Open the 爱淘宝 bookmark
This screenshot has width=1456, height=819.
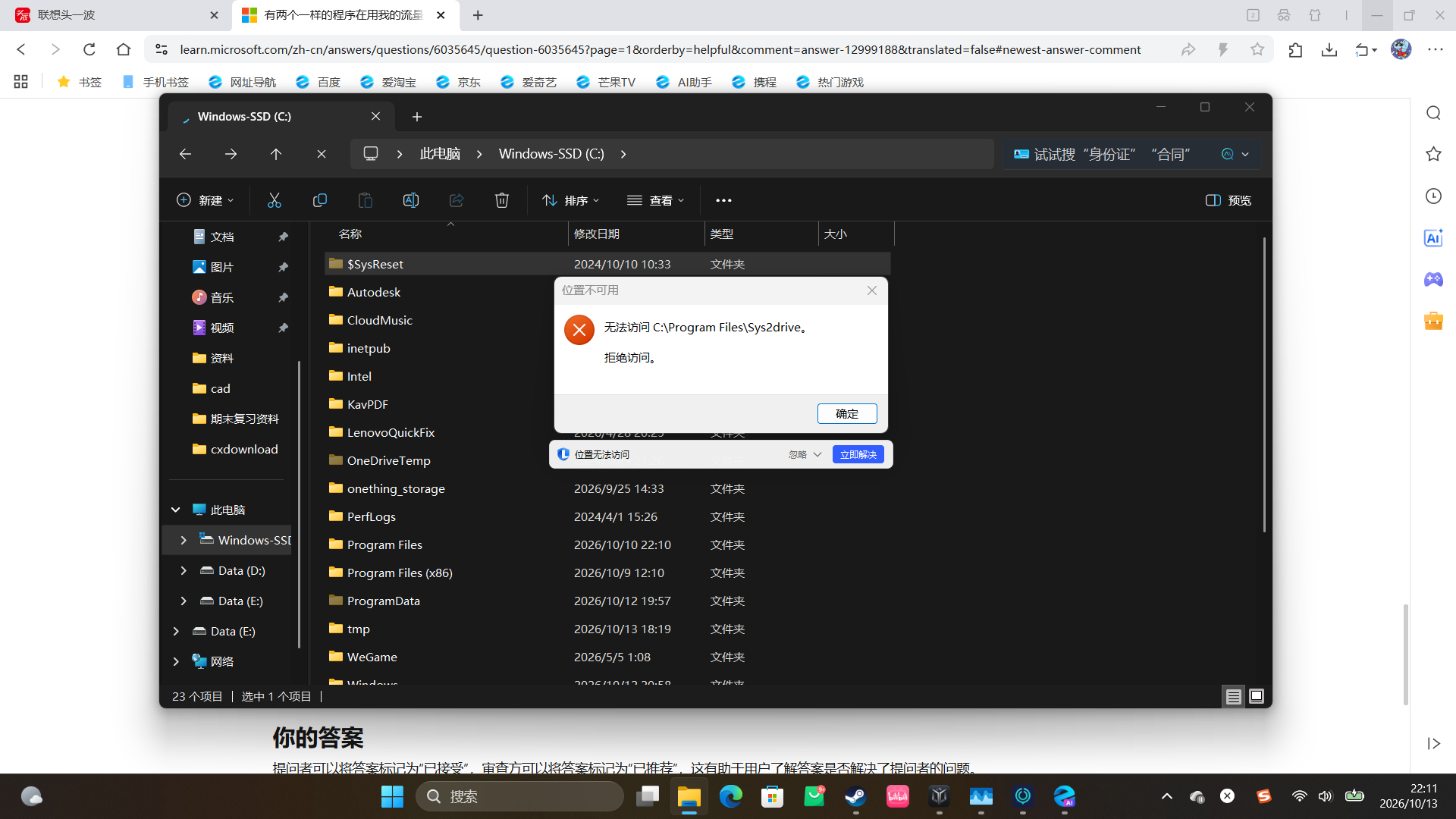[388, 82]
